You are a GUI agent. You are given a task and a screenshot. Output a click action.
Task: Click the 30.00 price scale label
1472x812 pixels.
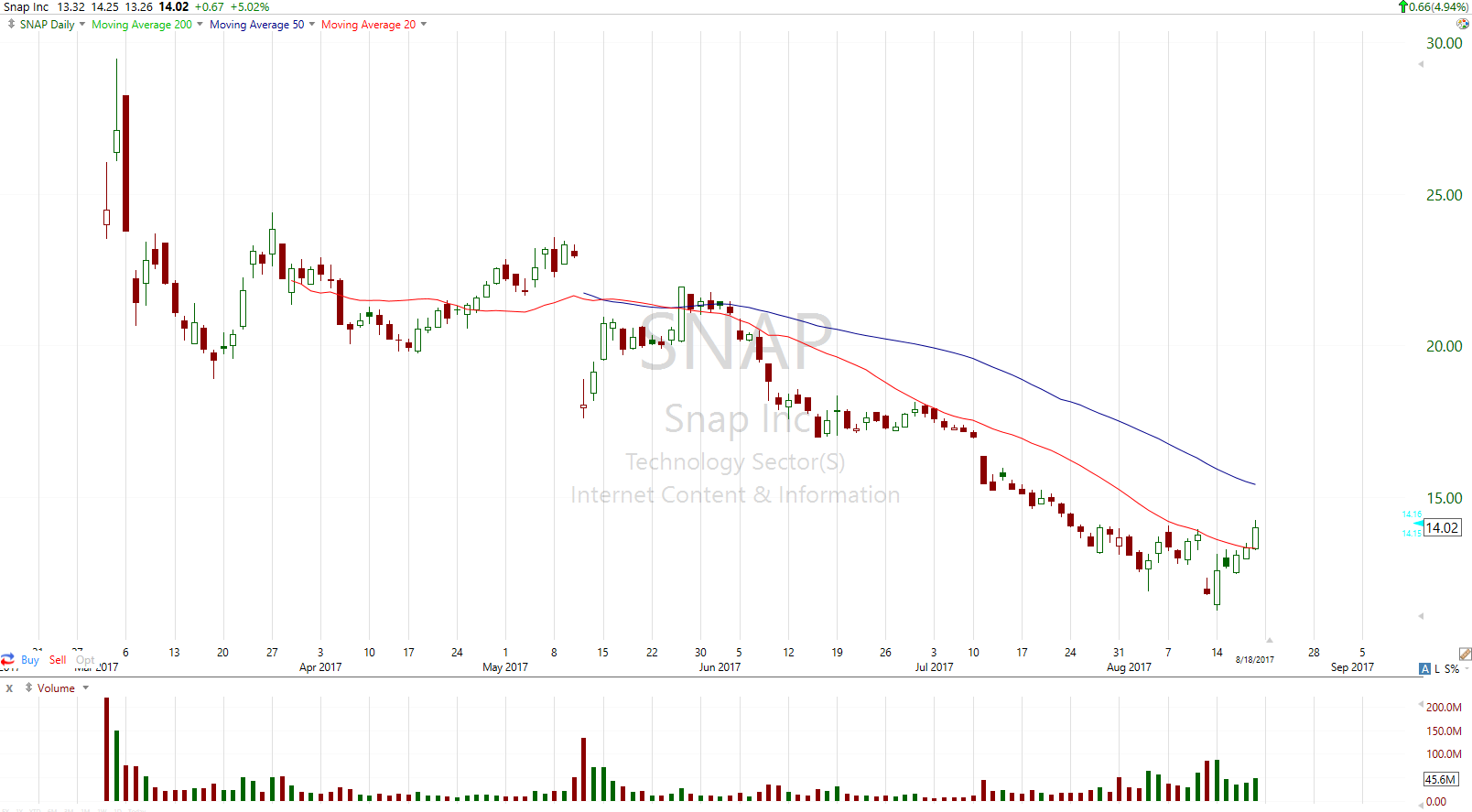1444,43
